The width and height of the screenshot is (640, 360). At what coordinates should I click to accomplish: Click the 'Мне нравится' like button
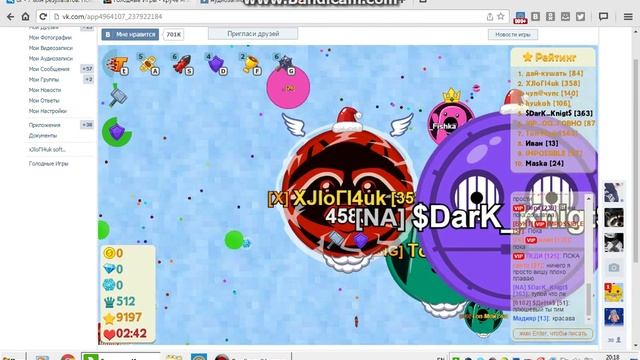click(130, 35)
